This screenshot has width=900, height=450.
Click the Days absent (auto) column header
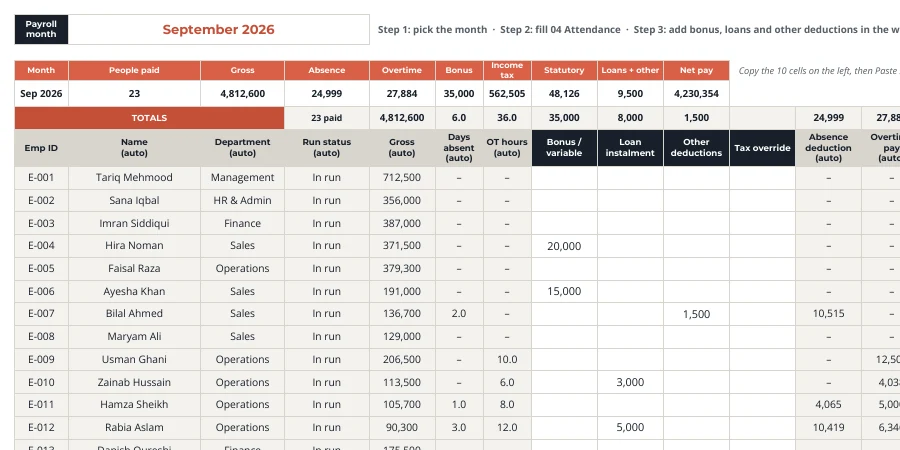459,148
